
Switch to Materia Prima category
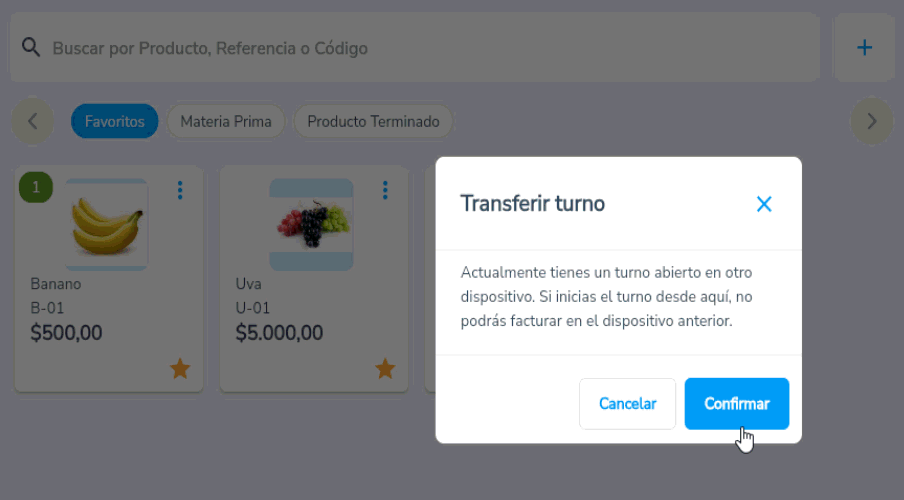pyautogui.click(x=226, y=121)
